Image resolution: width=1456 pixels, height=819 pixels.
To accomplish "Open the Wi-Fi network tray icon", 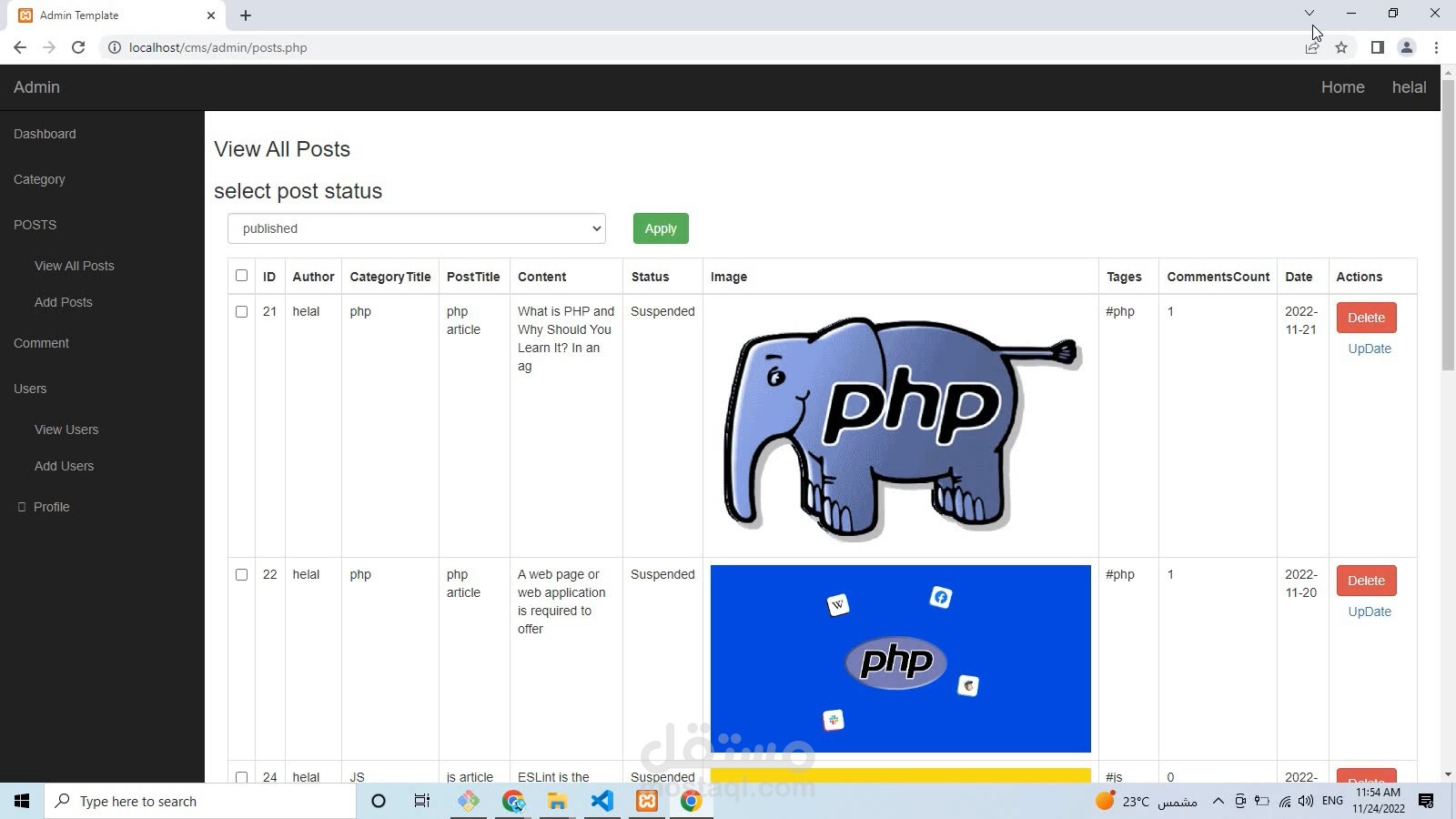I will click(x=1284, y=801).
